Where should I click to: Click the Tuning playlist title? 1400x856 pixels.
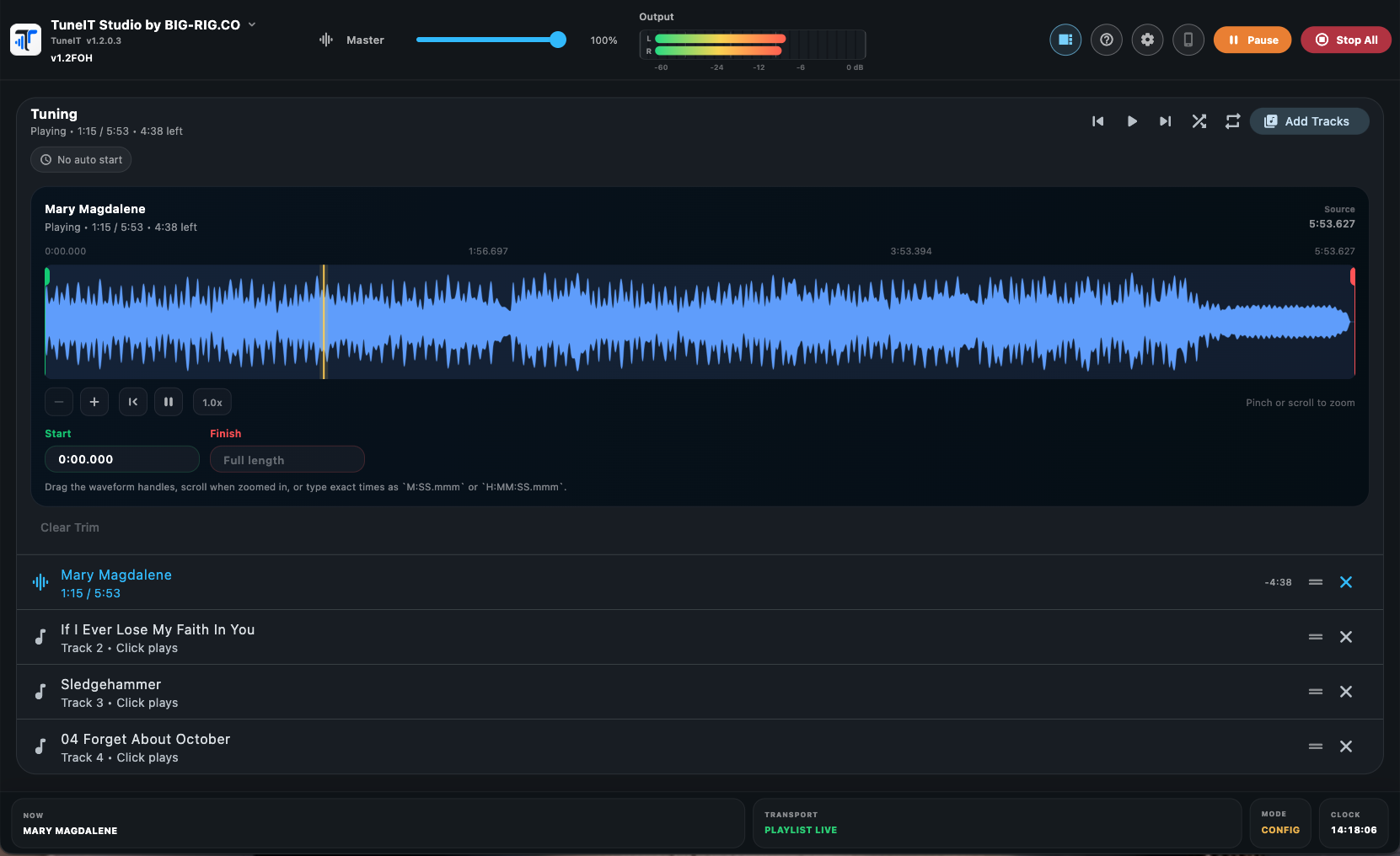pyautogui.click(x=54, y=114)
